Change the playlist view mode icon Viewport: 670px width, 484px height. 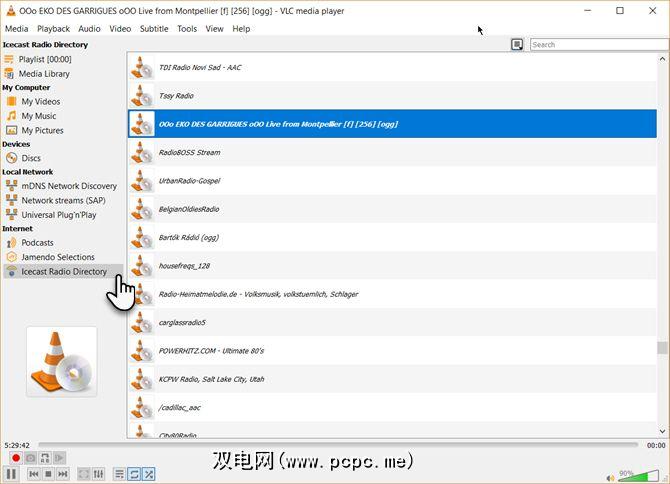pyautogui.click(x=517, y=44)
